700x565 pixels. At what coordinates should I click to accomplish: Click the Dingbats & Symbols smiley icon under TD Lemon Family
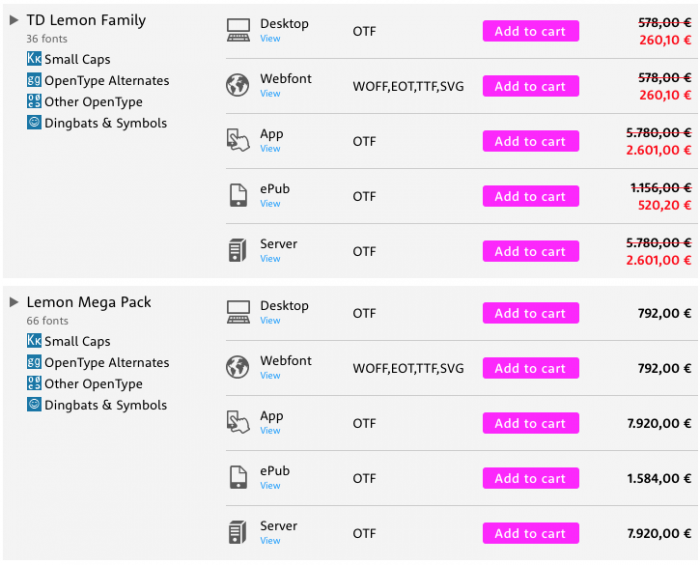pos(34,122)
